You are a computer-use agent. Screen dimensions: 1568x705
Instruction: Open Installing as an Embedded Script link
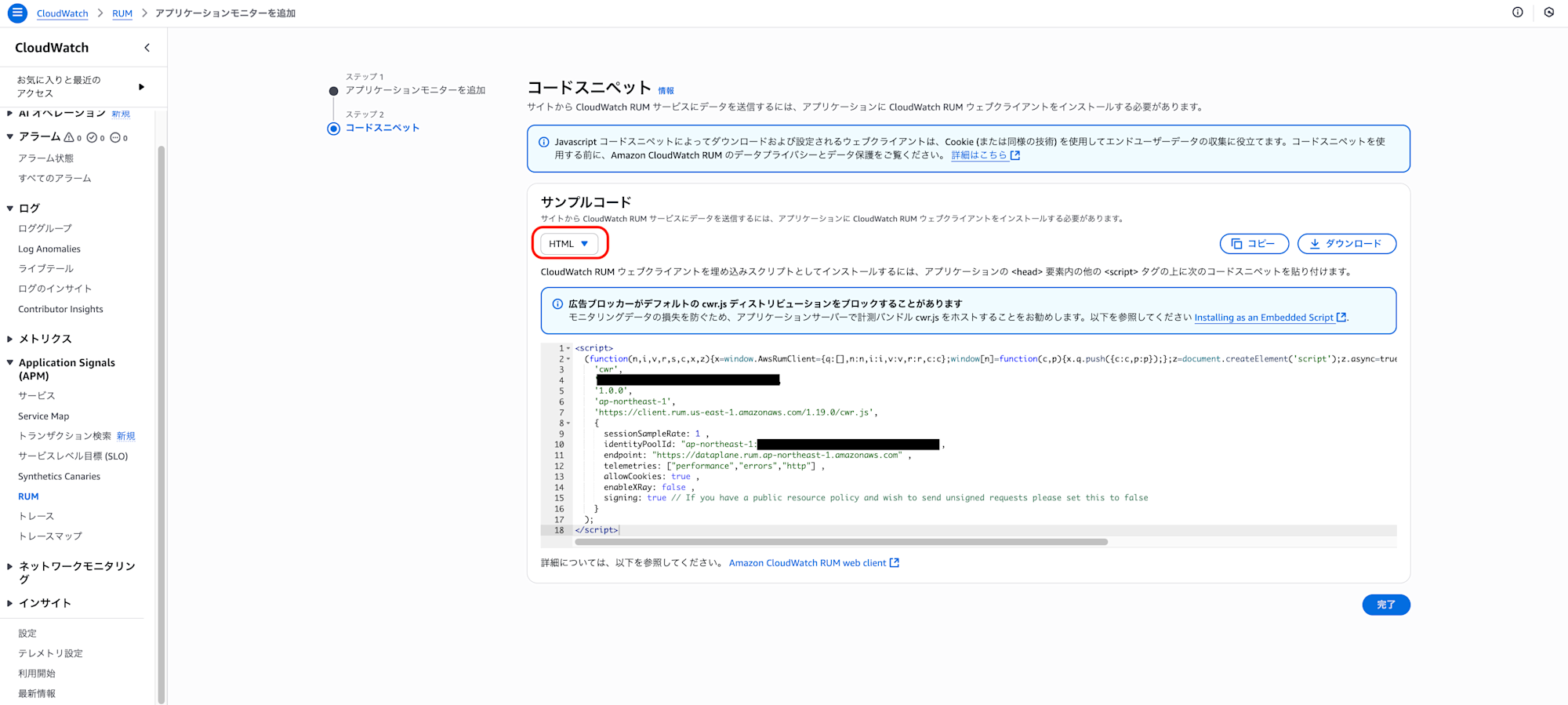click(x=1264, y=318)
